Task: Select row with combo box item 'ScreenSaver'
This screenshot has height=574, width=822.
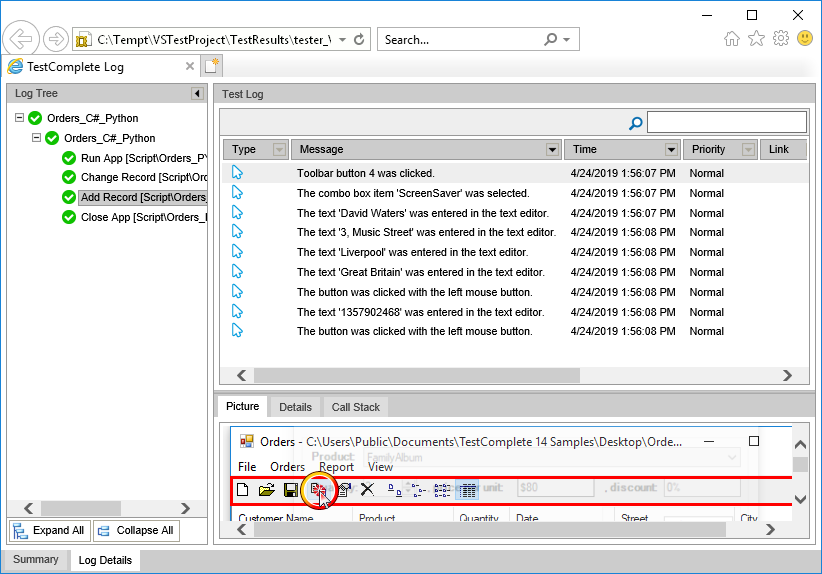Action: point(515,193)
